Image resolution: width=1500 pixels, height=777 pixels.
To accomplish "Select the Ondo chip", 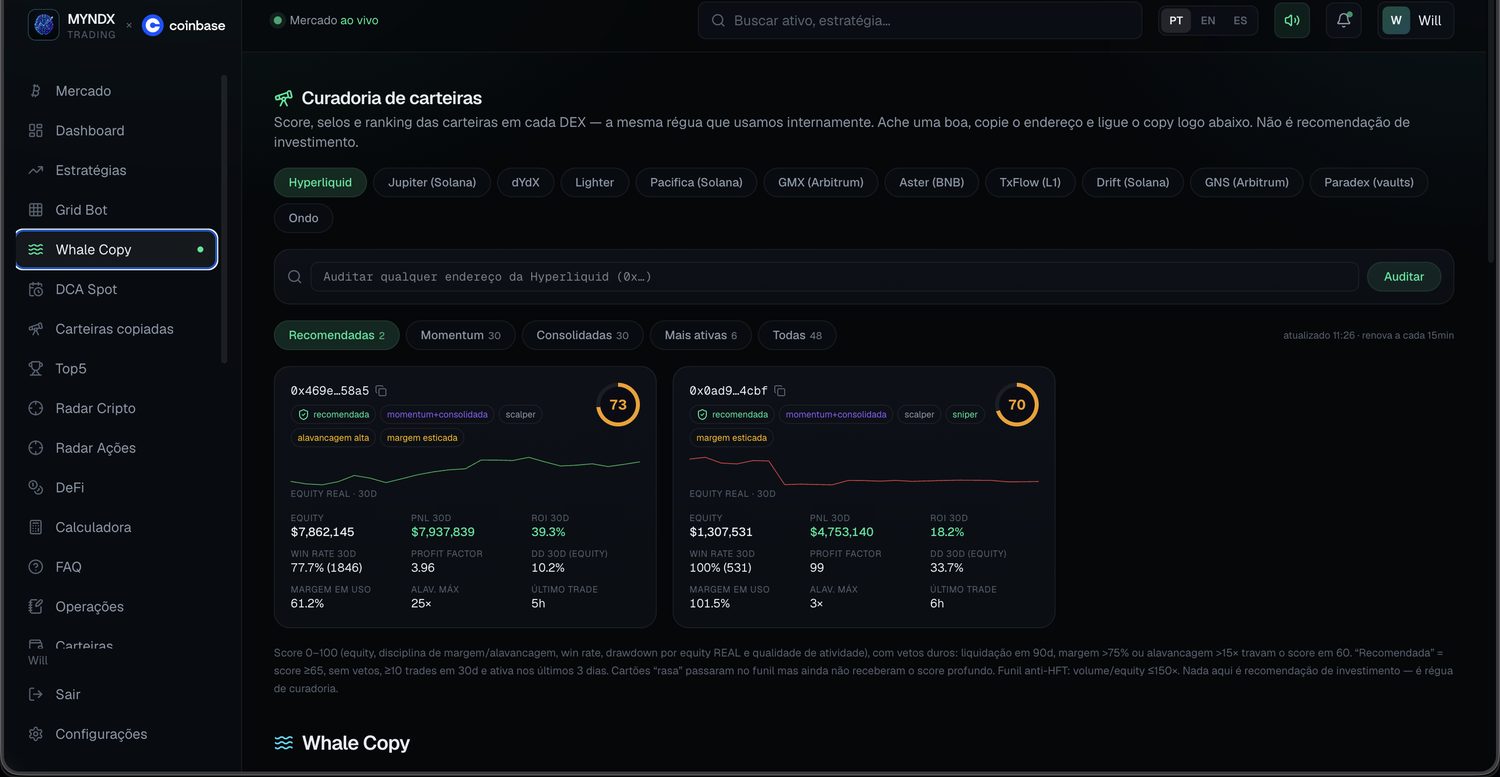I will tap(304, 218).
